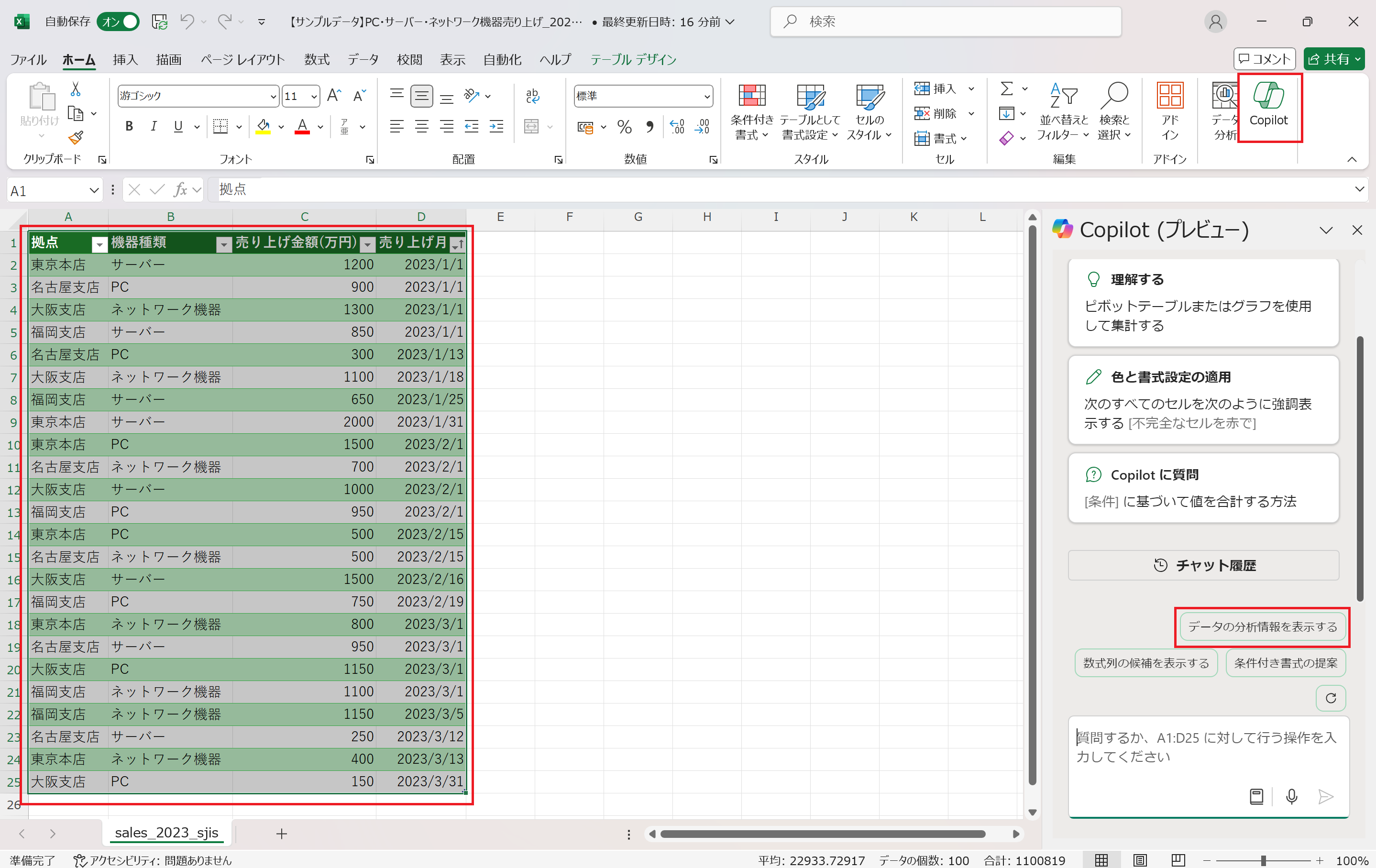Click the AutoSum sigma icon
Viewport: 1376px width, 868px height.
pyautogui.click(x=1006, y=88)
